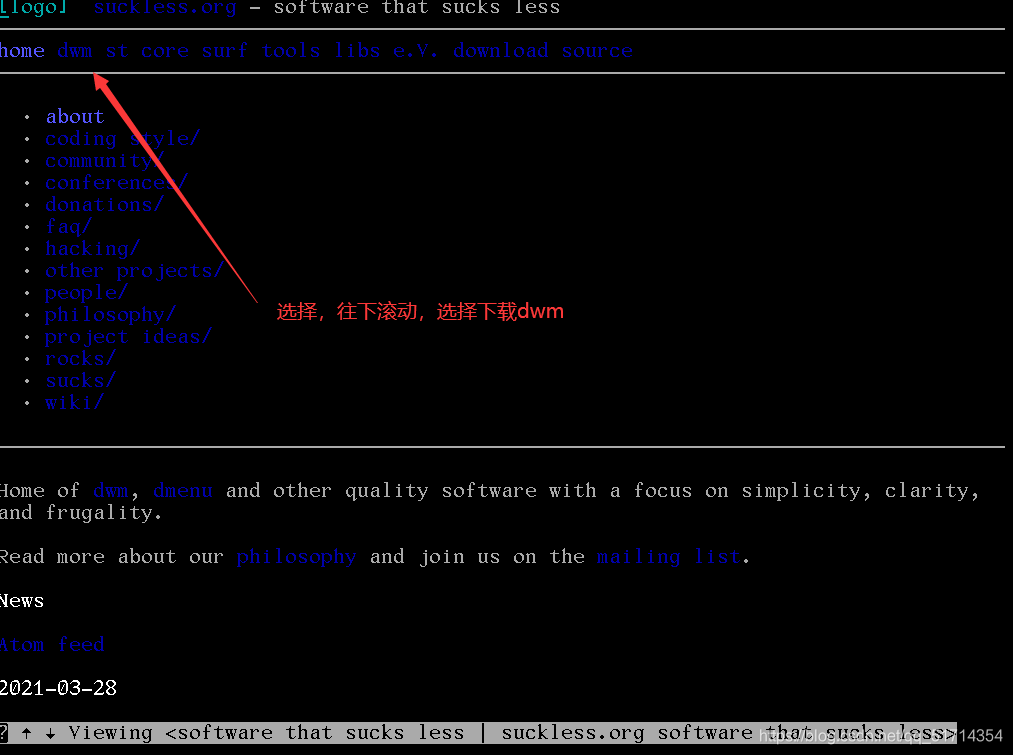Viewport: 1013px width, 755px height.
Task: Open the community/ link
Action: 105,160
